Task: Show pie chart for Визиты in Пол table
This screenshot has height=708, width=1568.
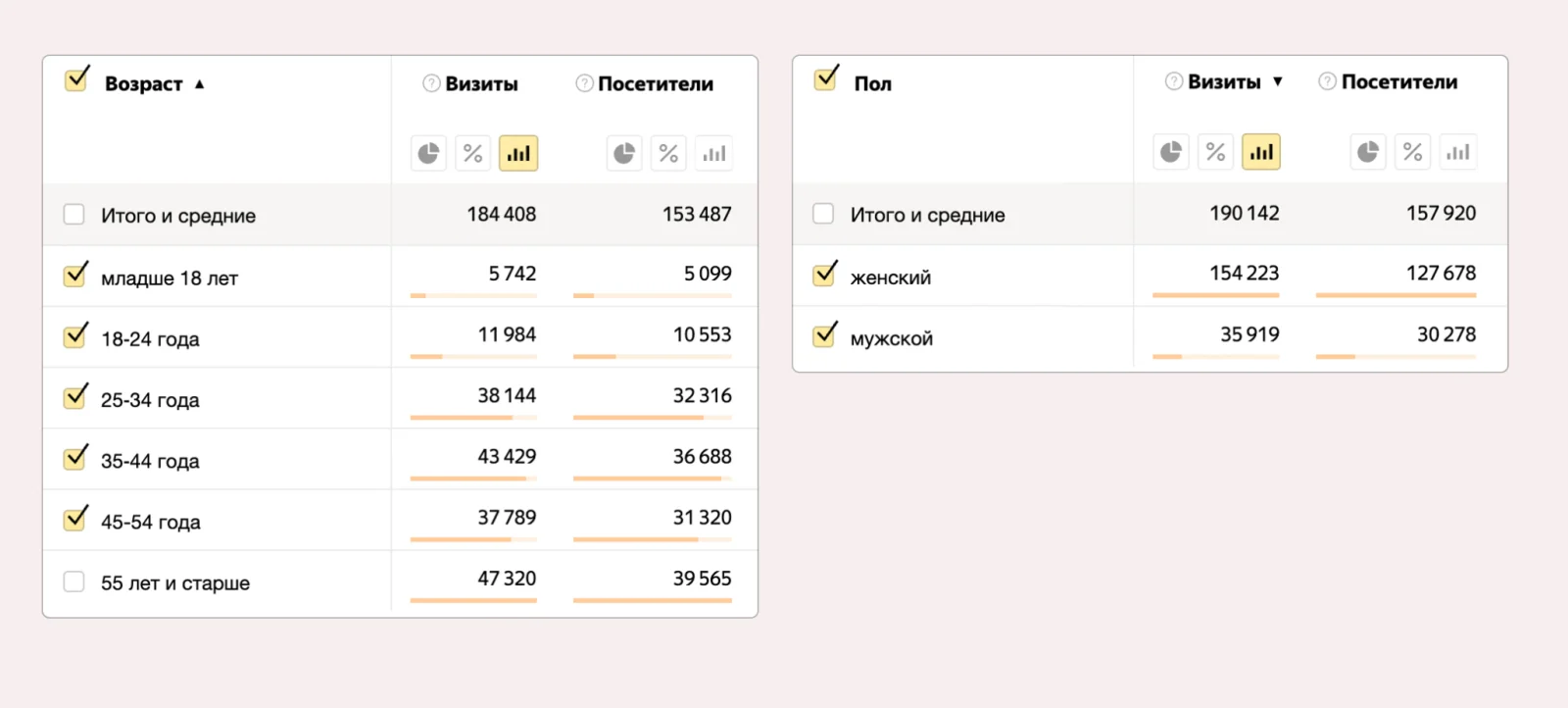Action: point(1171,152)
